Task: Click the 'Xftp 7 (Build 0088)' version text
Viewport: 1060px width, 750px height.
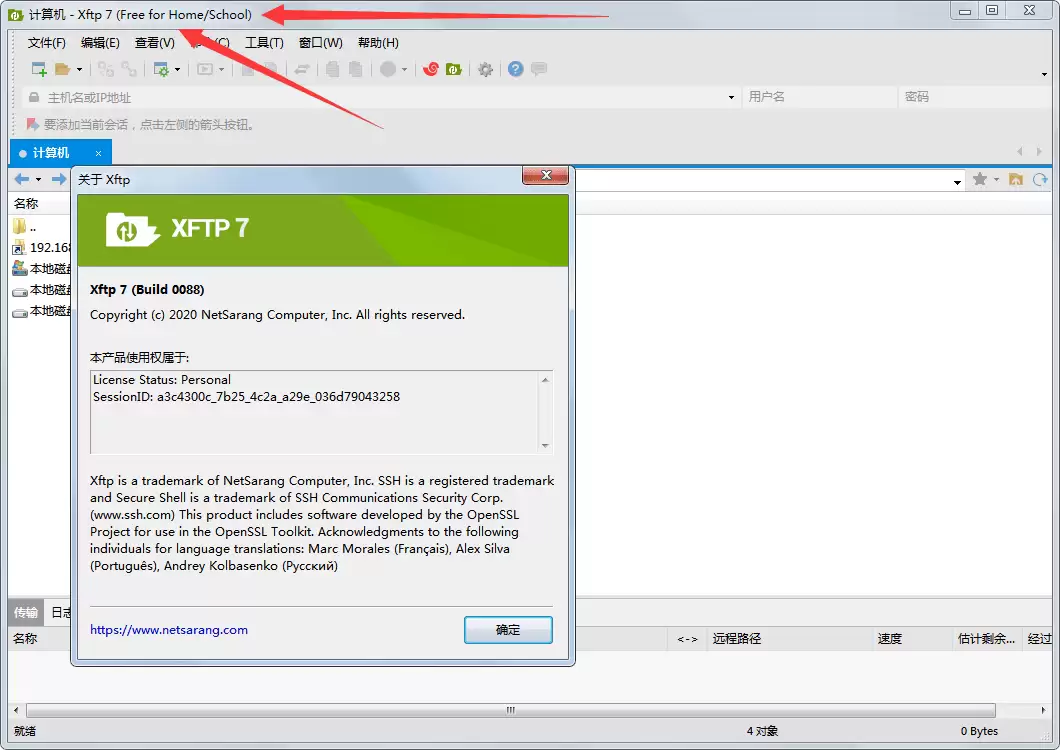Action: point(147,289)
